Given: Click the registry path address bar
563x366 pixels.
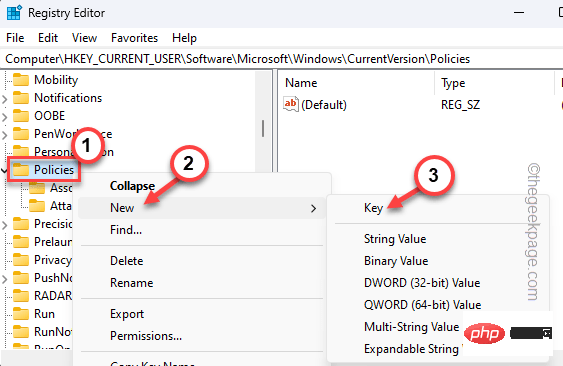Looking at the screenshot, I should (282, 59).
